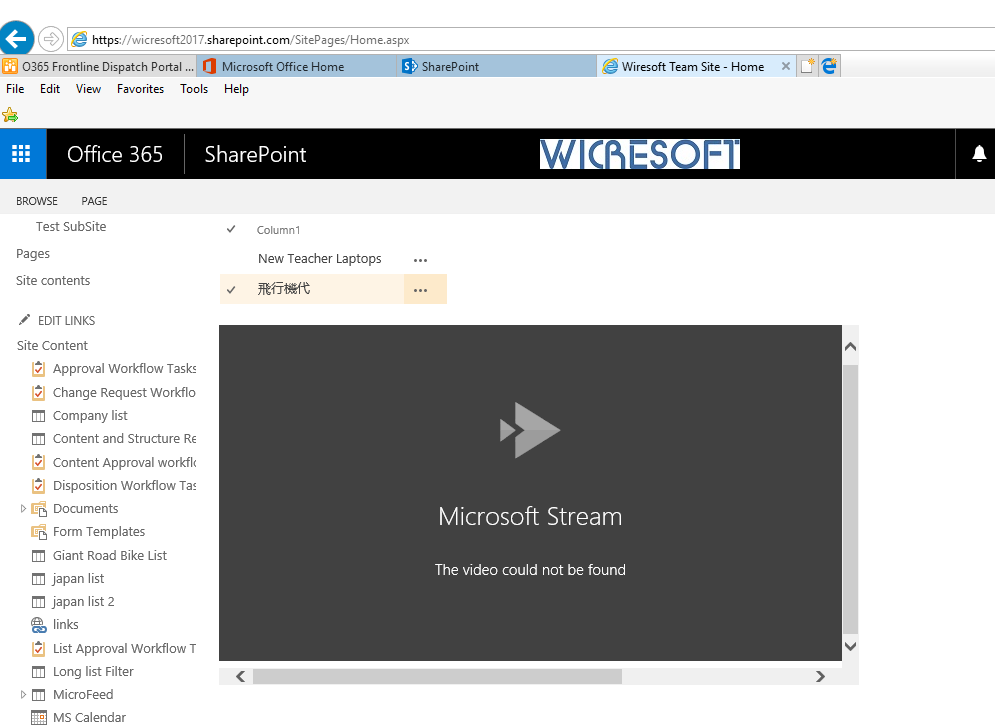Open Site contents link
This screenshot has width=995, height=726.
[53, 280]
